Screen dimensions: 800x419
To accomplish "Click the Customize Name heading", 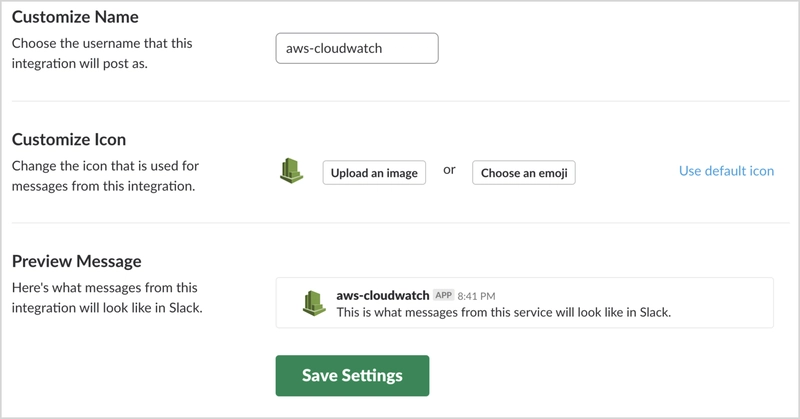I will 75,17.
